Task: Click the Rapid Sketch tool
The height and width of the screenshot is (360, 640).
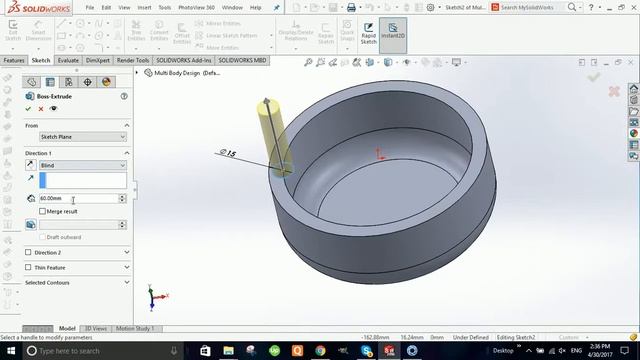Action: tap(369, 33)
